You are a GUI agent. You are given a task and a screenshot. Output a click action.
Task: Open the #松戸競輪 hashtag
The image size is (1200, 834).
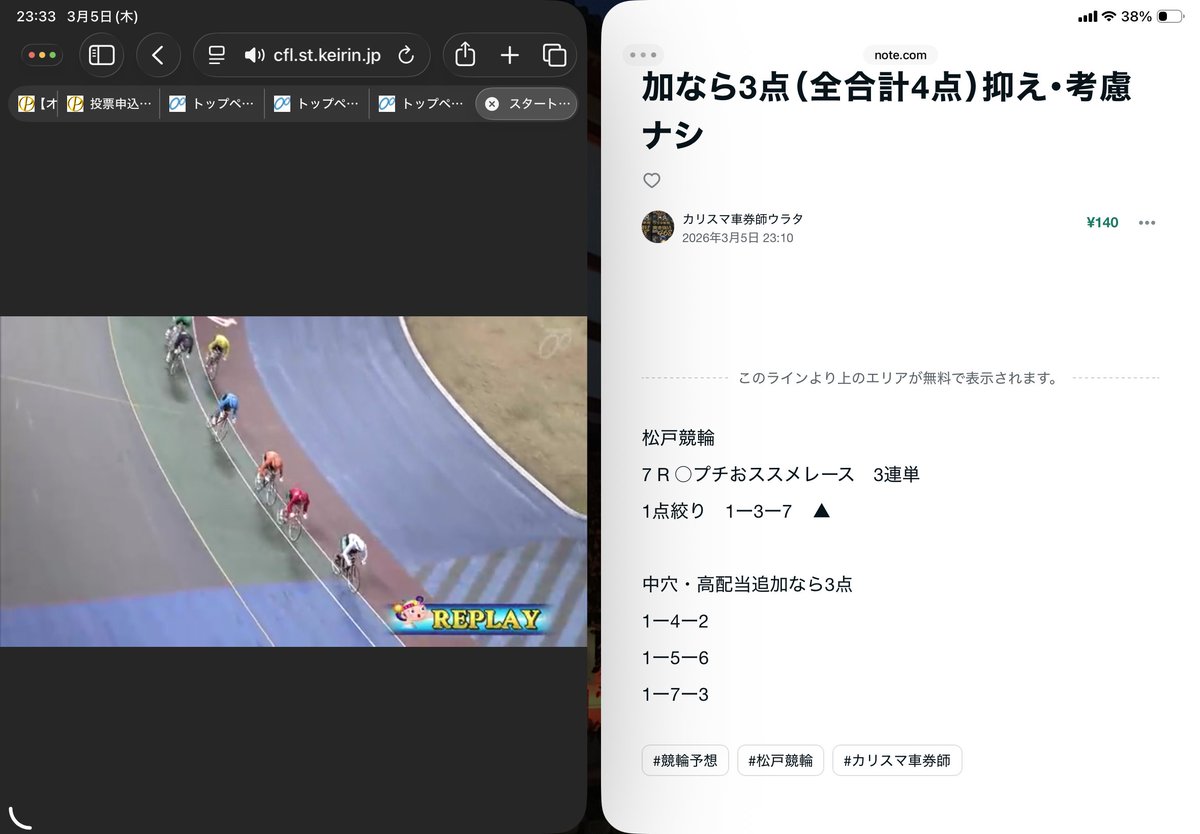coord(781,760)
